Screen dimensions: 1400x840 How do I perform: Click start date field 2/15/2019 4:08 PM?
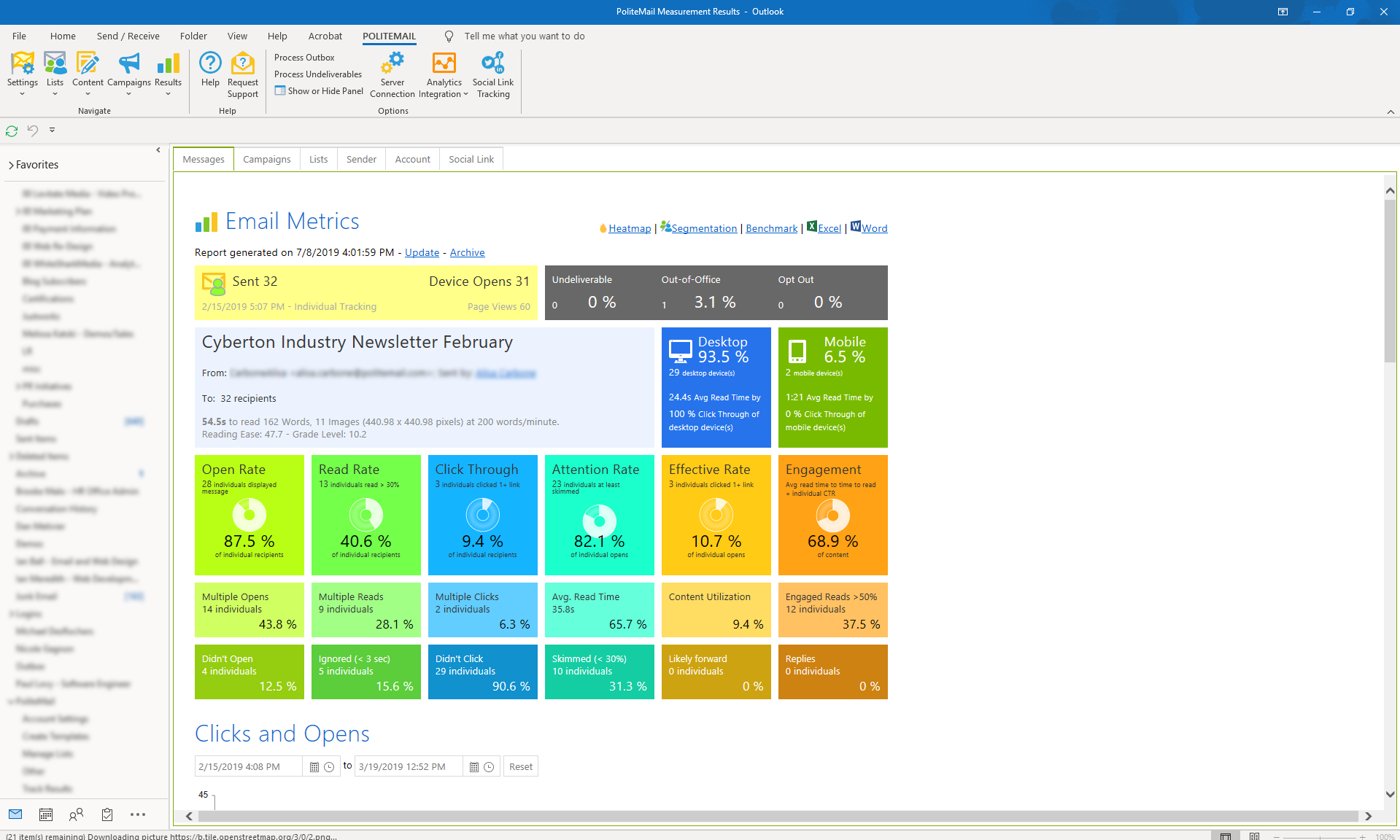249,767
